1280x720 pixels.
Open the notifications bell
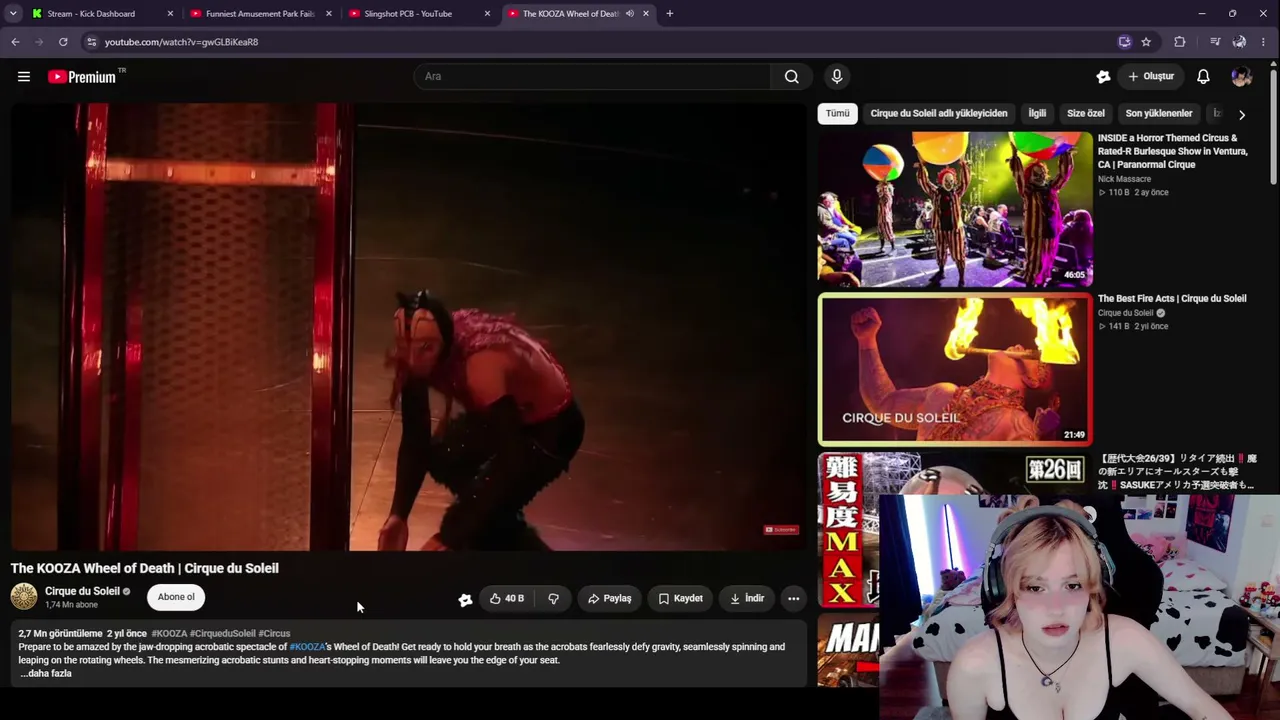[x=1204, y=76]
